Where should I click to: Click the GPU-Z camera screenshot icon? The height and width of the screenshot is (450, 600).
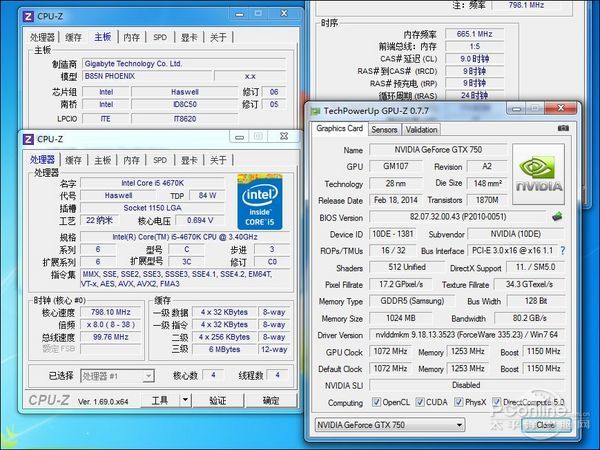(563, 129)
